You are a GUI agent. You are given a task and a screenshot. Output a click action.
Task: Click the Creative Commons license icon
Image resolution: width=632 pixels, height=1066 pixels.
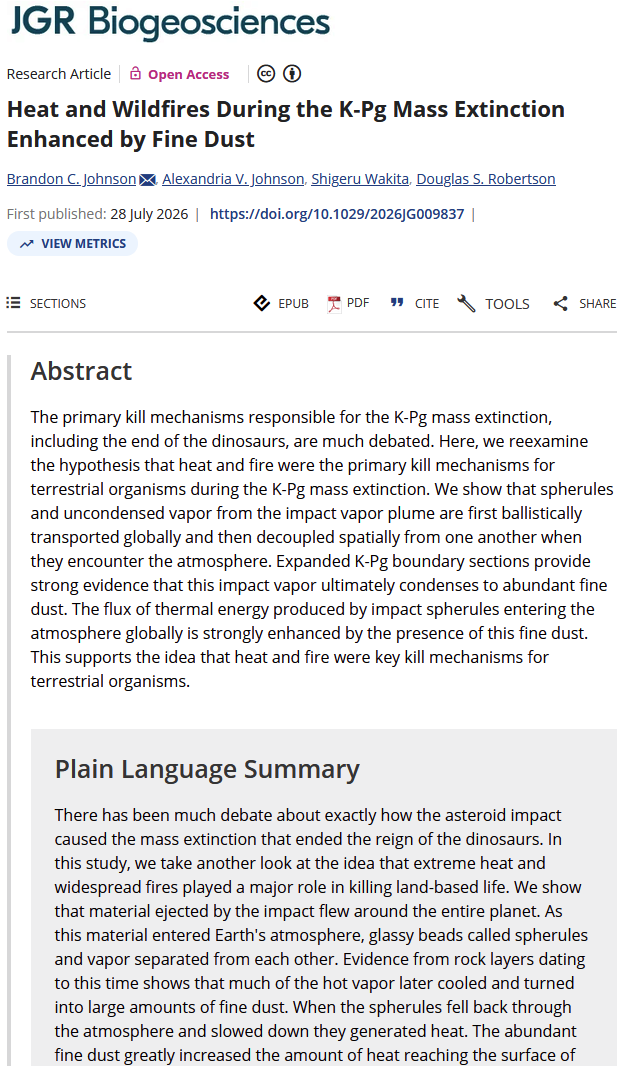coord(266,73)
